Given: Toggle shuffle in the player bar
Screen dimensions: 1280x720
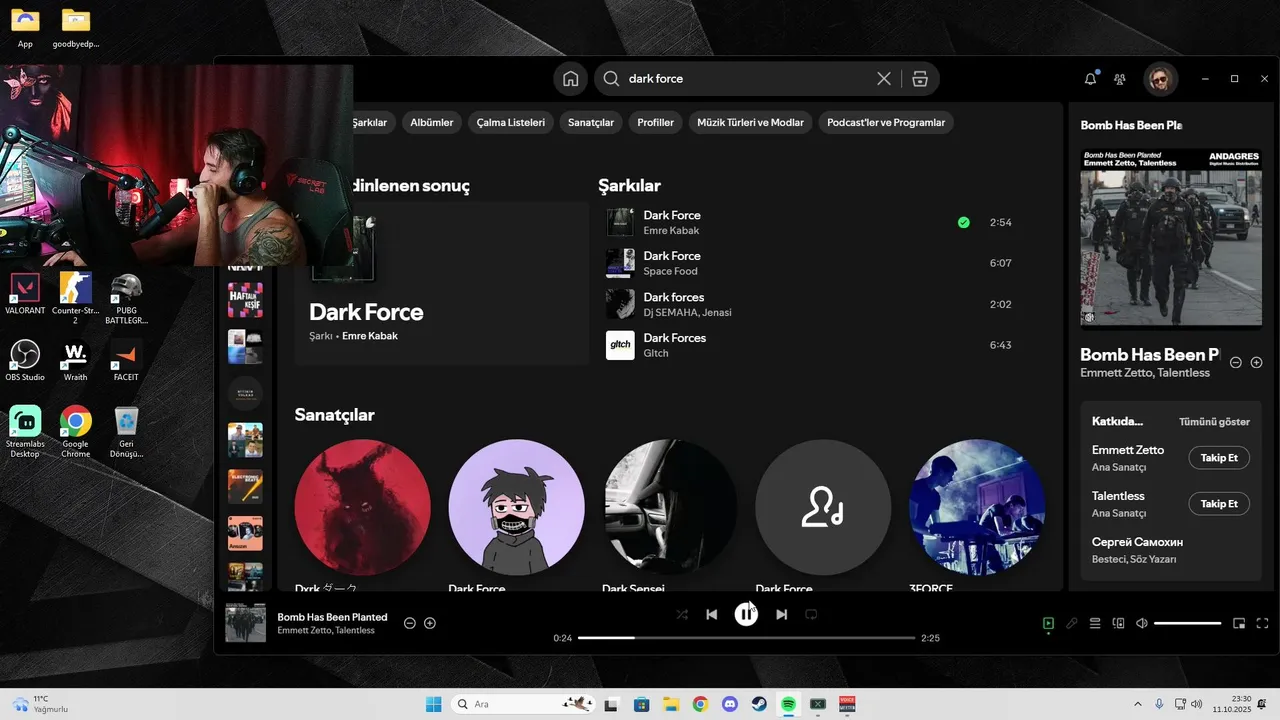Looking at the screenshot, I should click(x=682, y=614).
